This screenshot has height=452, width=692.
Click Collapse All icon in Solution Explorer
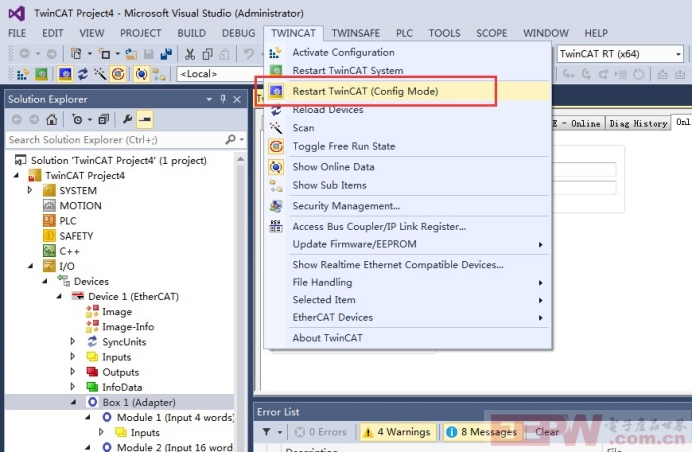tap(104, 120)
